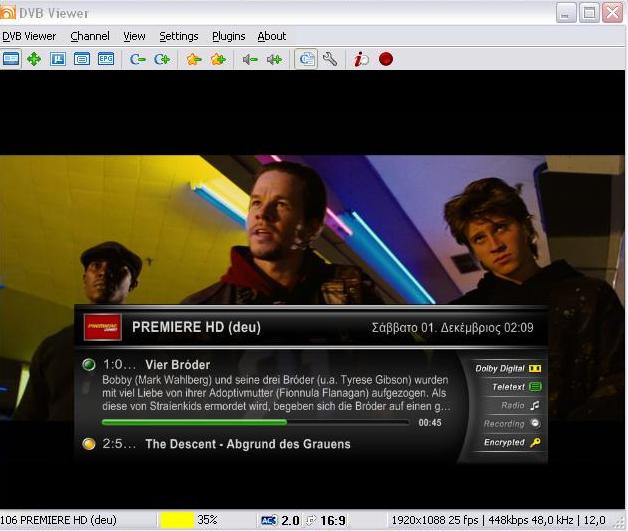Click PREMIERE HD (deu) OSD title
The width and height of the screenshot is (628, 531).
(196, 327)
